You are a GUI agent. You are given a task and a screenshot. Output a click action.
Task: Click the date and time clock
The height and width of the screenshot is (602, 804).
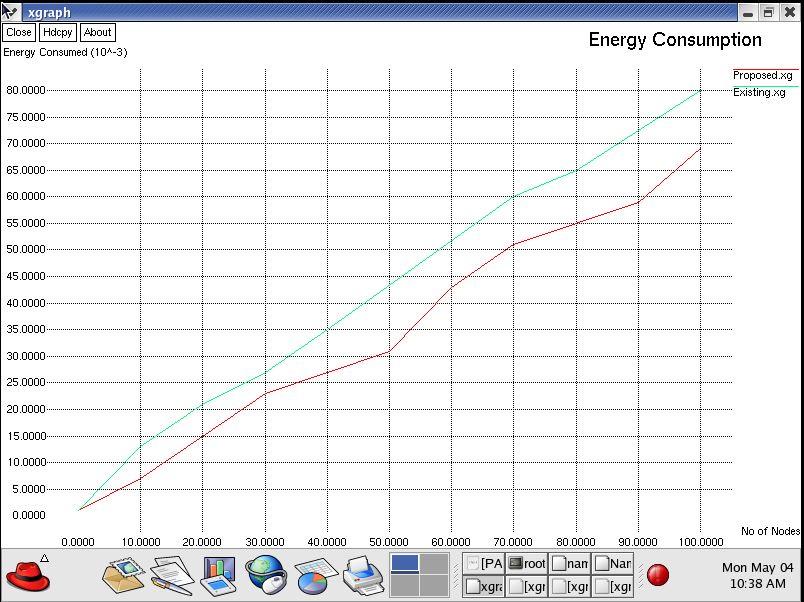(x=757, y=575)
